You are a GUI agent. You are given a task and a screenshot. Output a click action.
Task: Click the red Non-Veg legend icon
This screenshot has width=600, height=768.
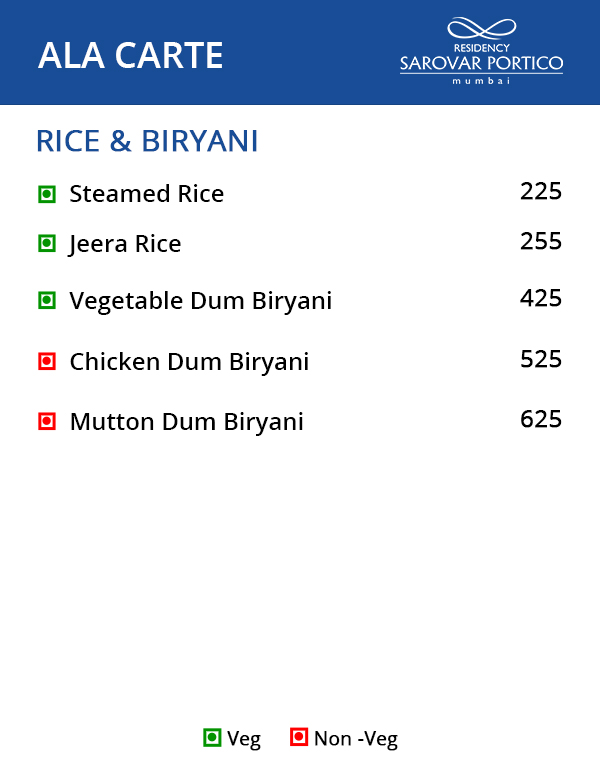pos(298,738)
